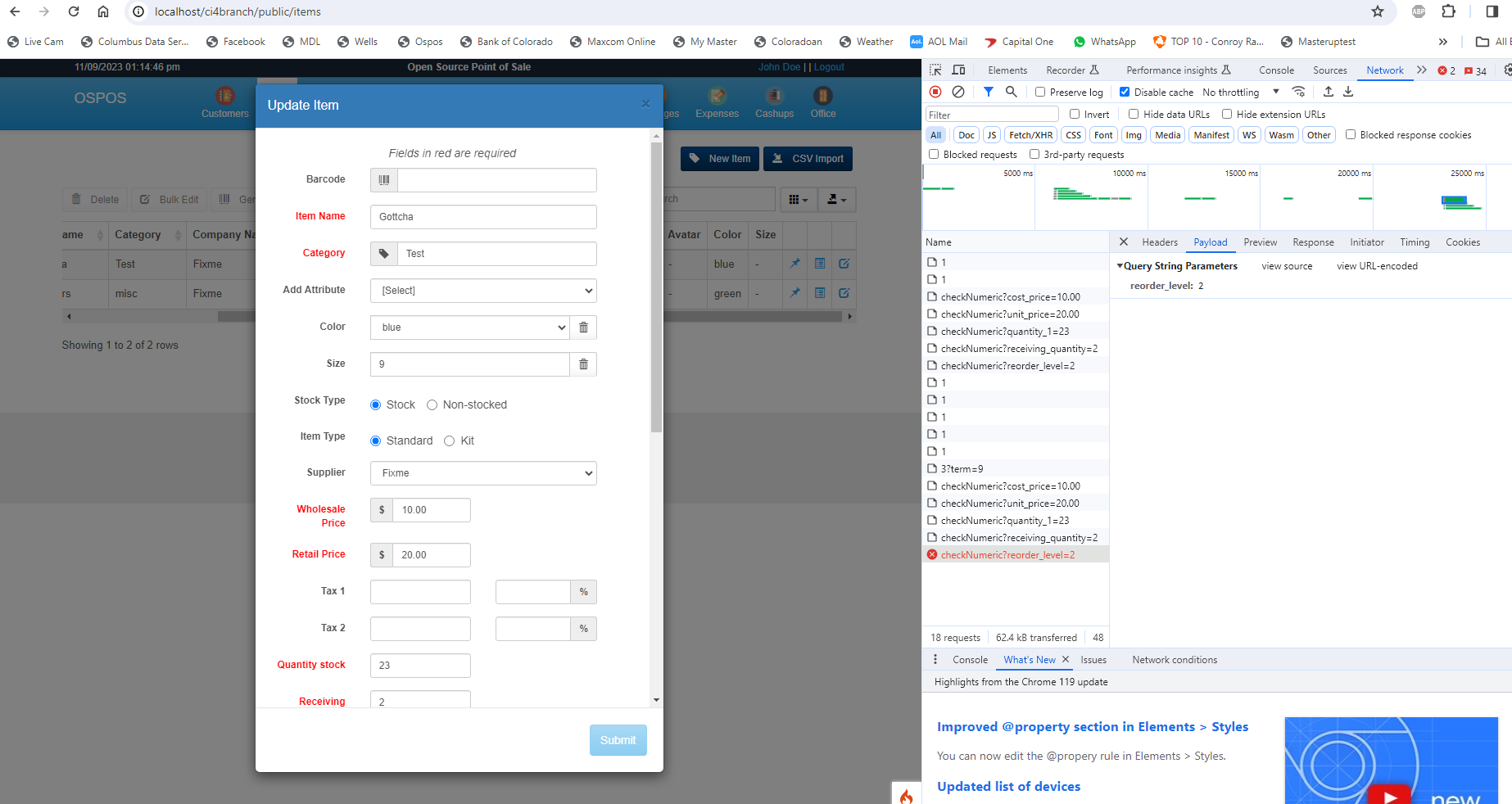Open the Add Attribute dropdown
This screenshot has width=1512, height=804.
(482, 291)
